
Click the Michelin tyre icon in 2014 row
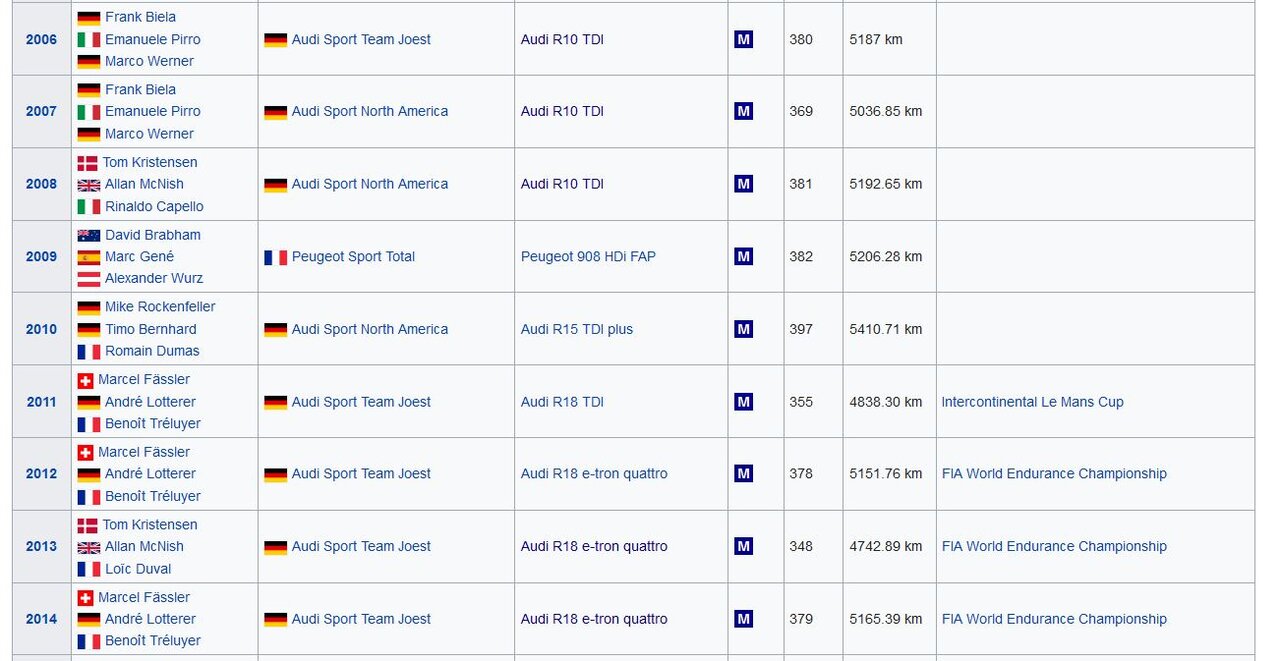click(743, 619)
